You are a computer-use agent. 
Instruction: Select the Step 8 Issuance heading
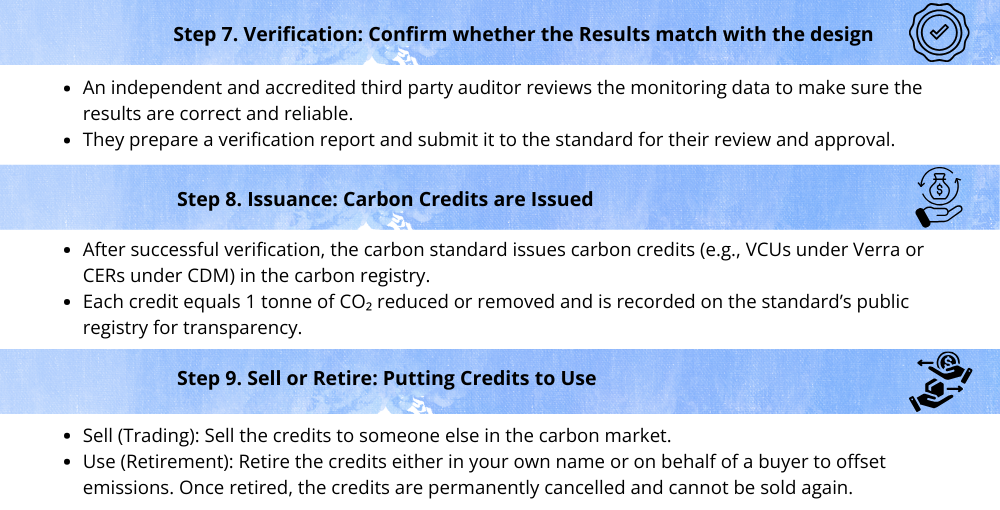coord(385,199)
